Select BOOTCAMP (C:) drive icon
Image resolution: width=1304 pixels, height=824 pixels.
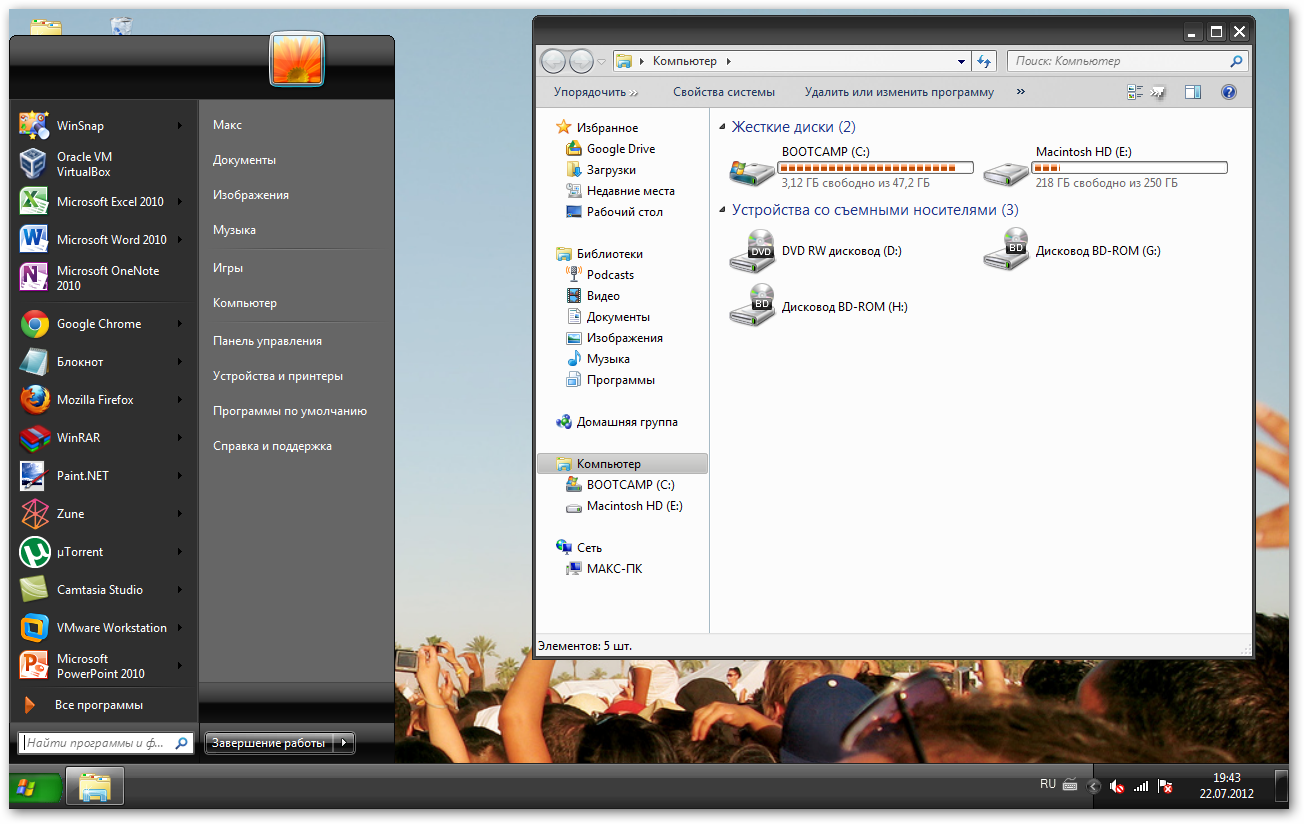pos(752,172)
